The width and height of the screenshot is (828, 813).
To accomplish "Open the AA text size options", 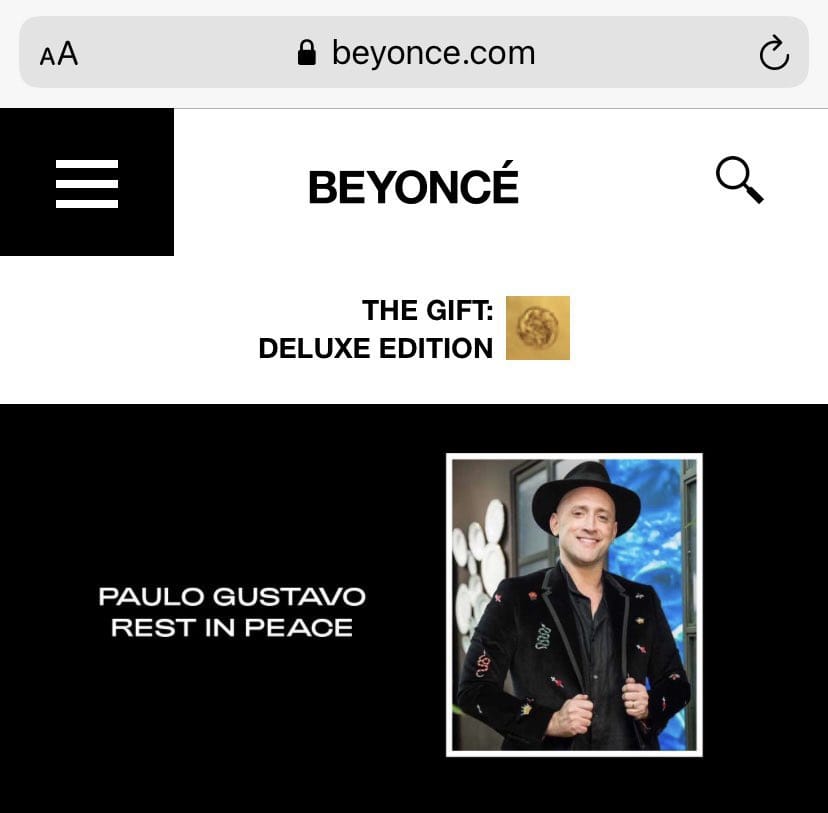I will [x=59, y=54].
